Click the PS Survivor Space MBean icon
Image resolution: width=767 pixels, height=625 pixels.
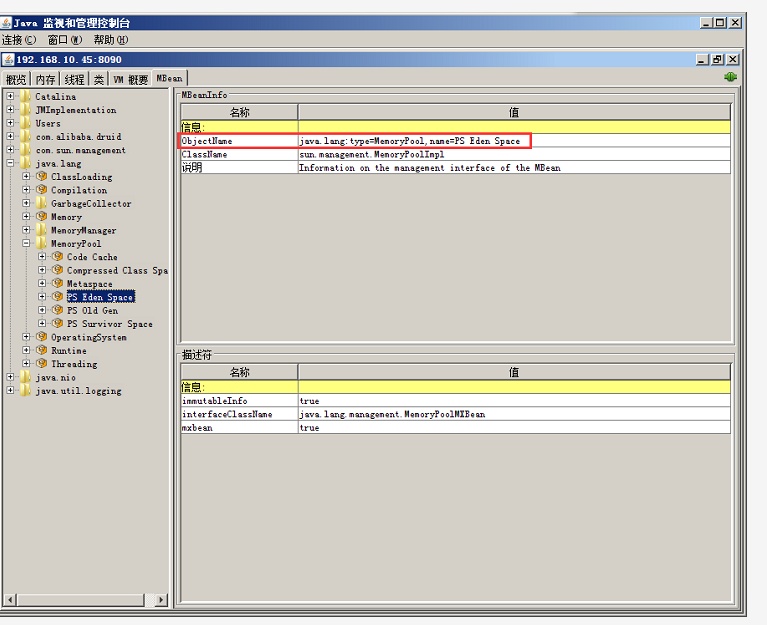tap(58, 324)
